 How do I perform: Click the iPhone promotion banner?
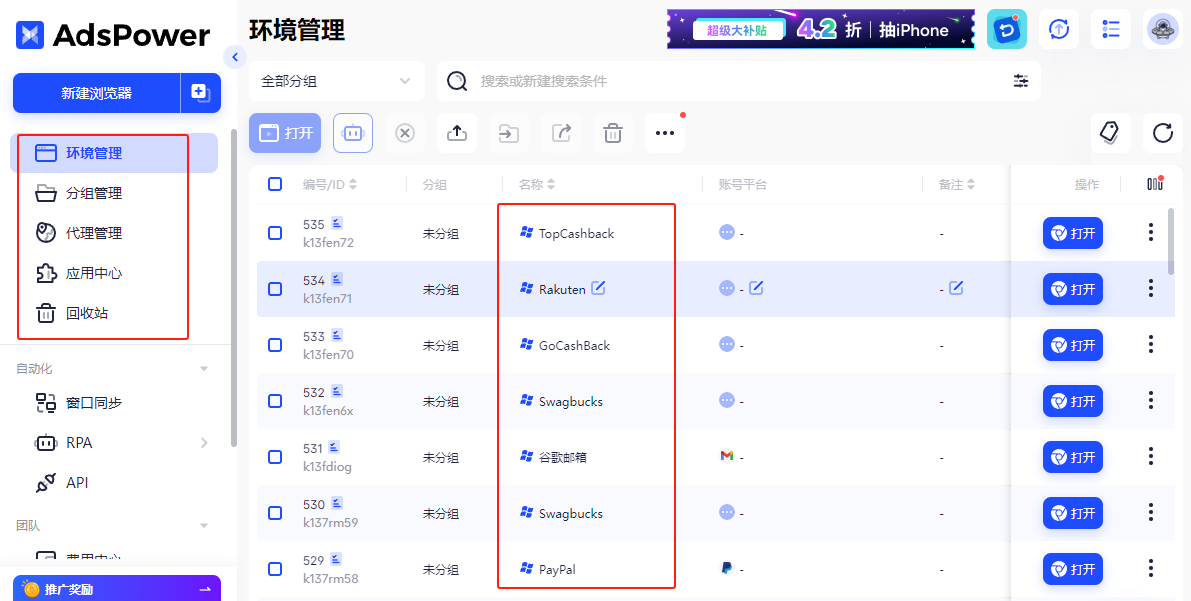821,30
